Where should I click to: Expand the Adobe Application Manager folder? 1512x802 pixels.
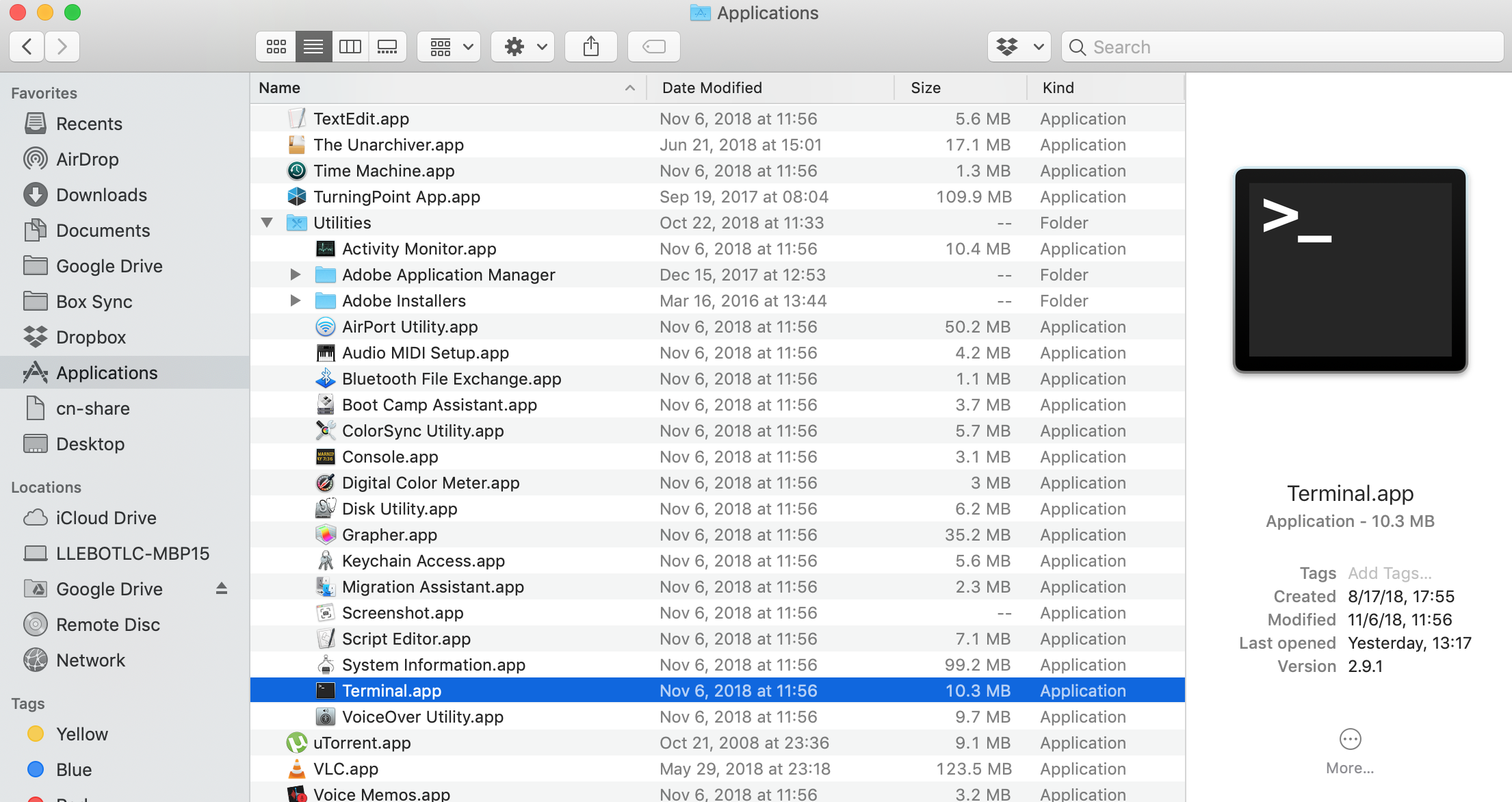tap(295, 274)
